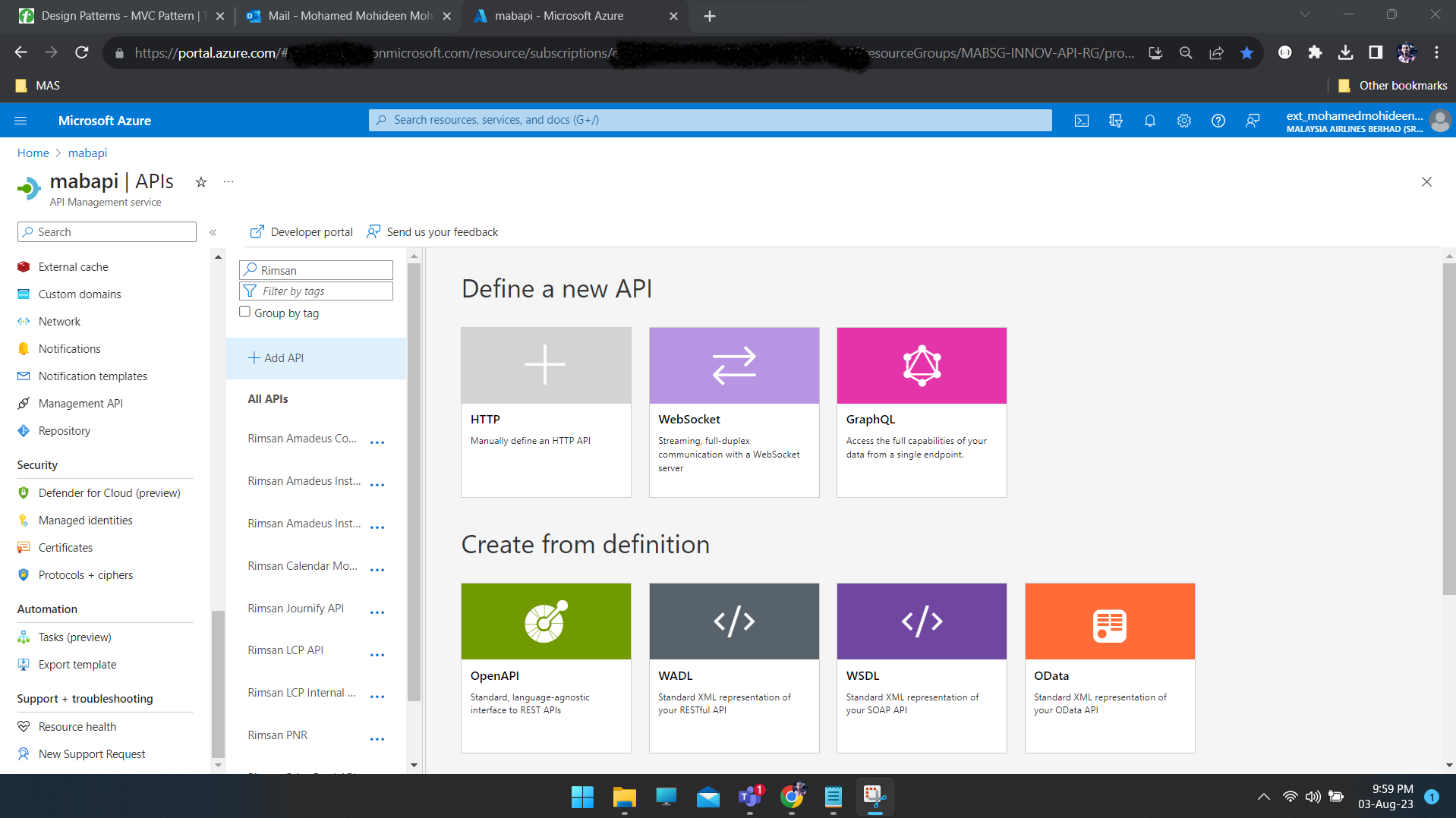The width and height of the screenshot is (1456, 818).
Task: Reload the browser page
Action: point(82,52)
